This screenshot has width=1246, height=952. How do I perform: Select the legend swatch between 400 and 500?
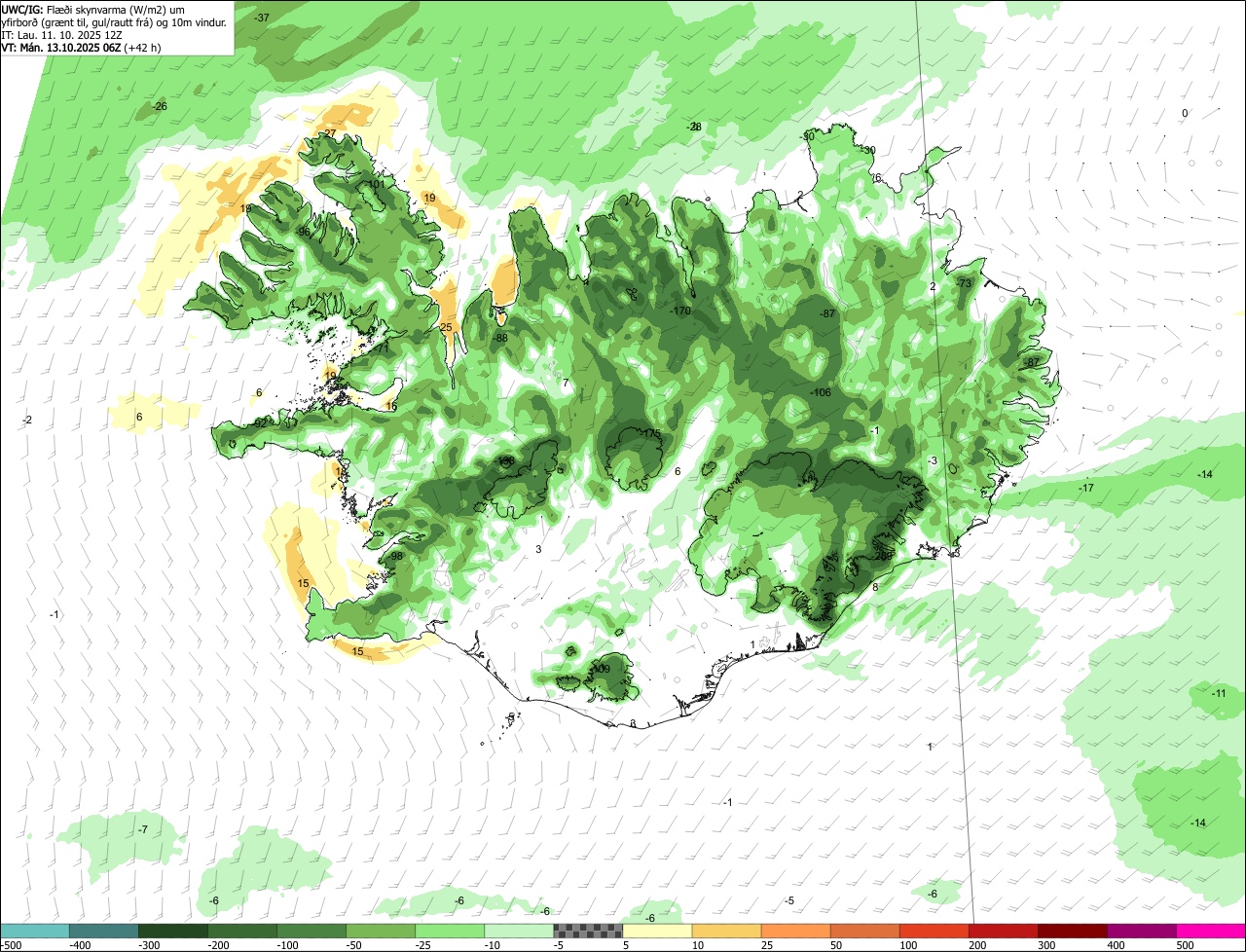tap(1141, 931)
